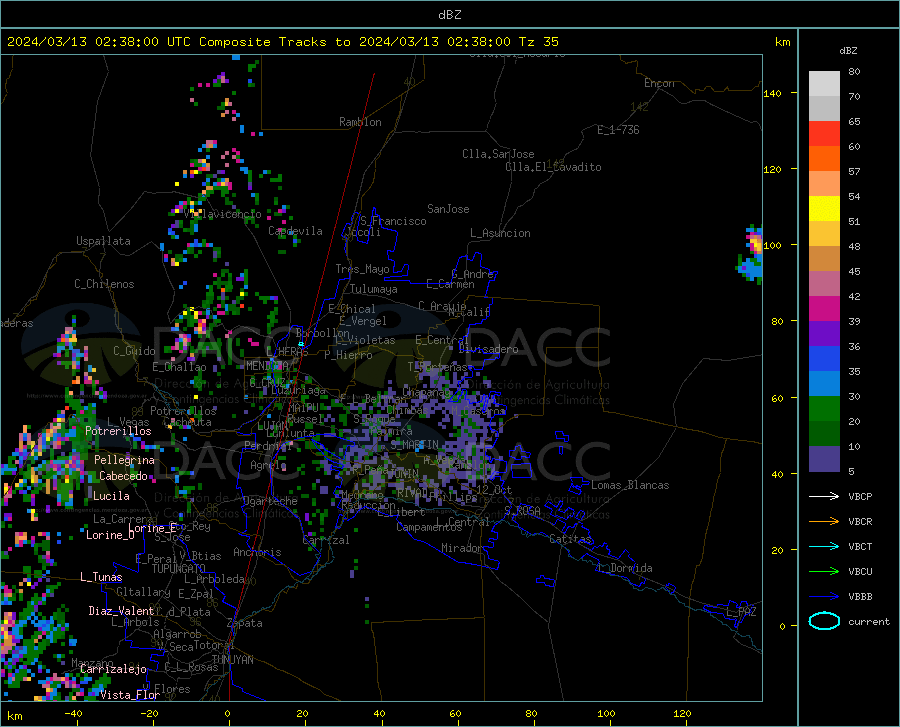Click the '-20' km horizontal axis tick
The image size is (900, 727).
(149, 714)
